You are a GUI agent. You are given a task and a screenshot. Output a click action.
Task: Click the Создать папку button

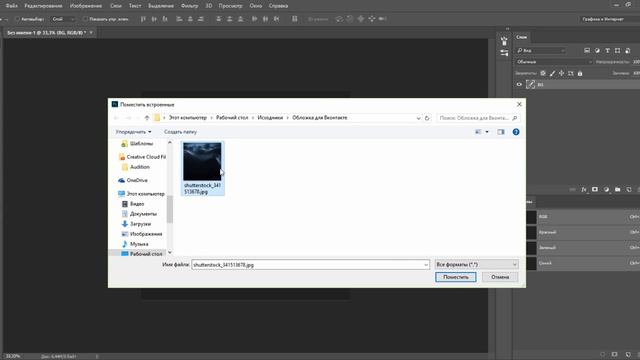180,132
